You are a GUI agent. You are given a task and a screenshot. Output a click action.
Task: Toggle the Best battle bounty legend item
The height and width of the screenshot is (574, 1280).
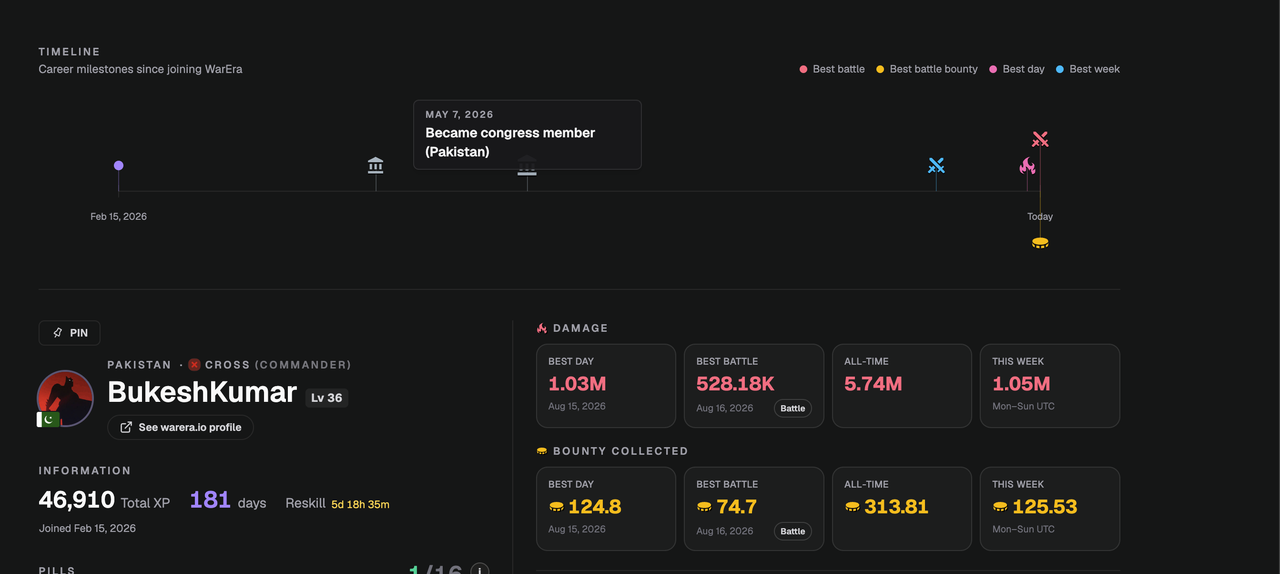927,69
